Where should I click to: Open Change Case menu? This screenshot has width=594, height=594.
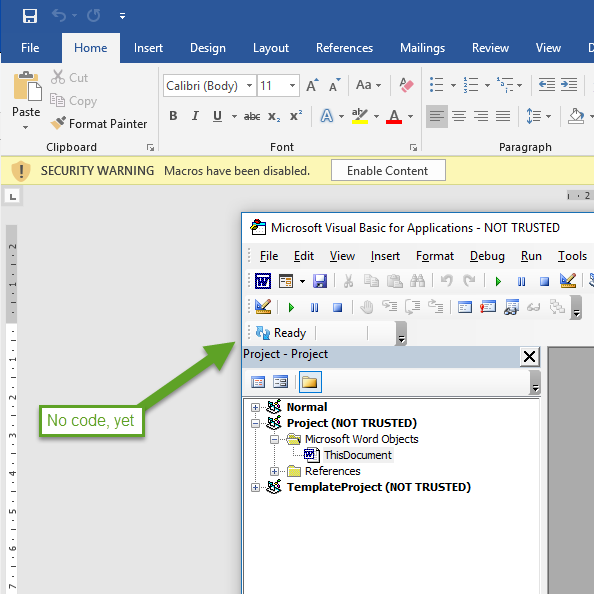(368, 85)
